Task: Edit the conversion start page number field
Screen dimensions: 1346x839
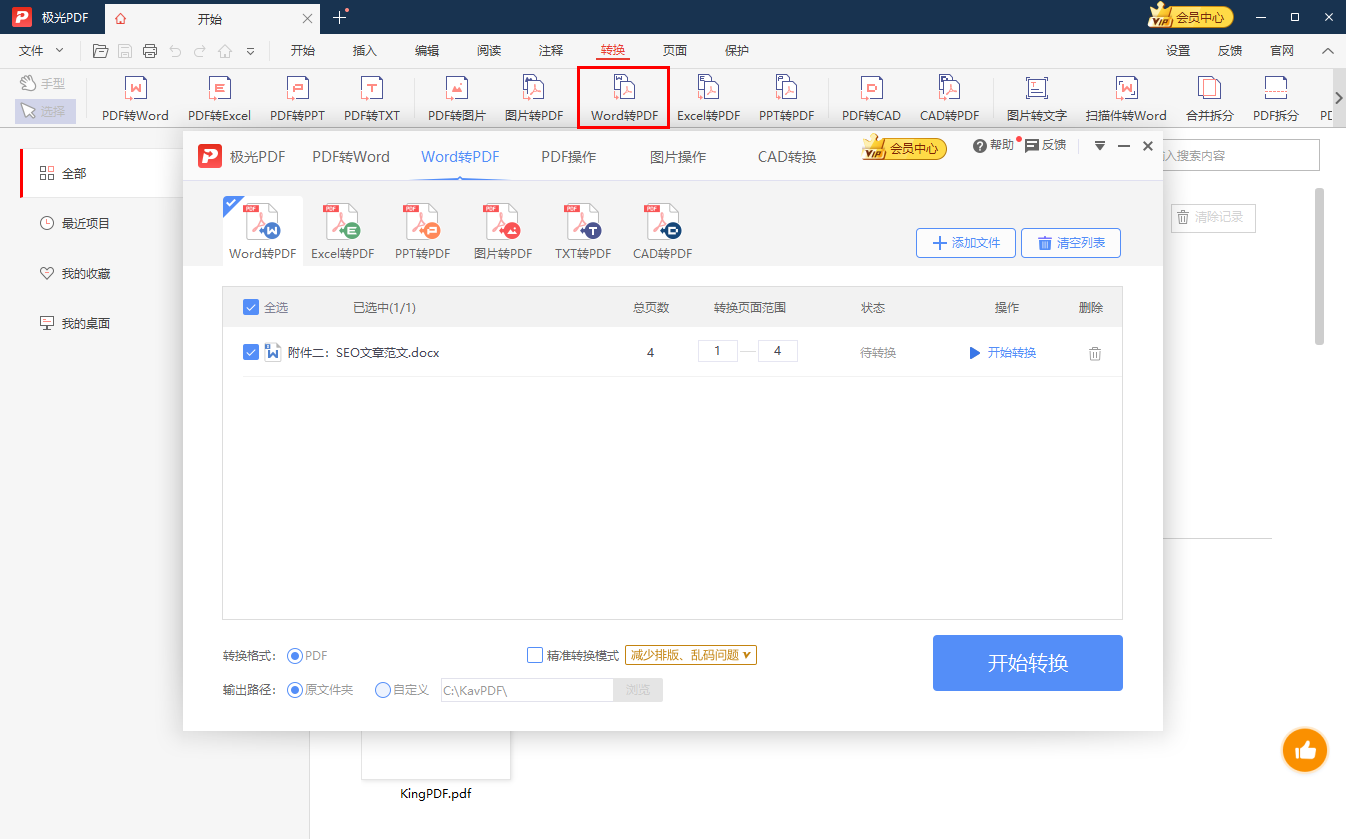Action: (x=717, y=350)
